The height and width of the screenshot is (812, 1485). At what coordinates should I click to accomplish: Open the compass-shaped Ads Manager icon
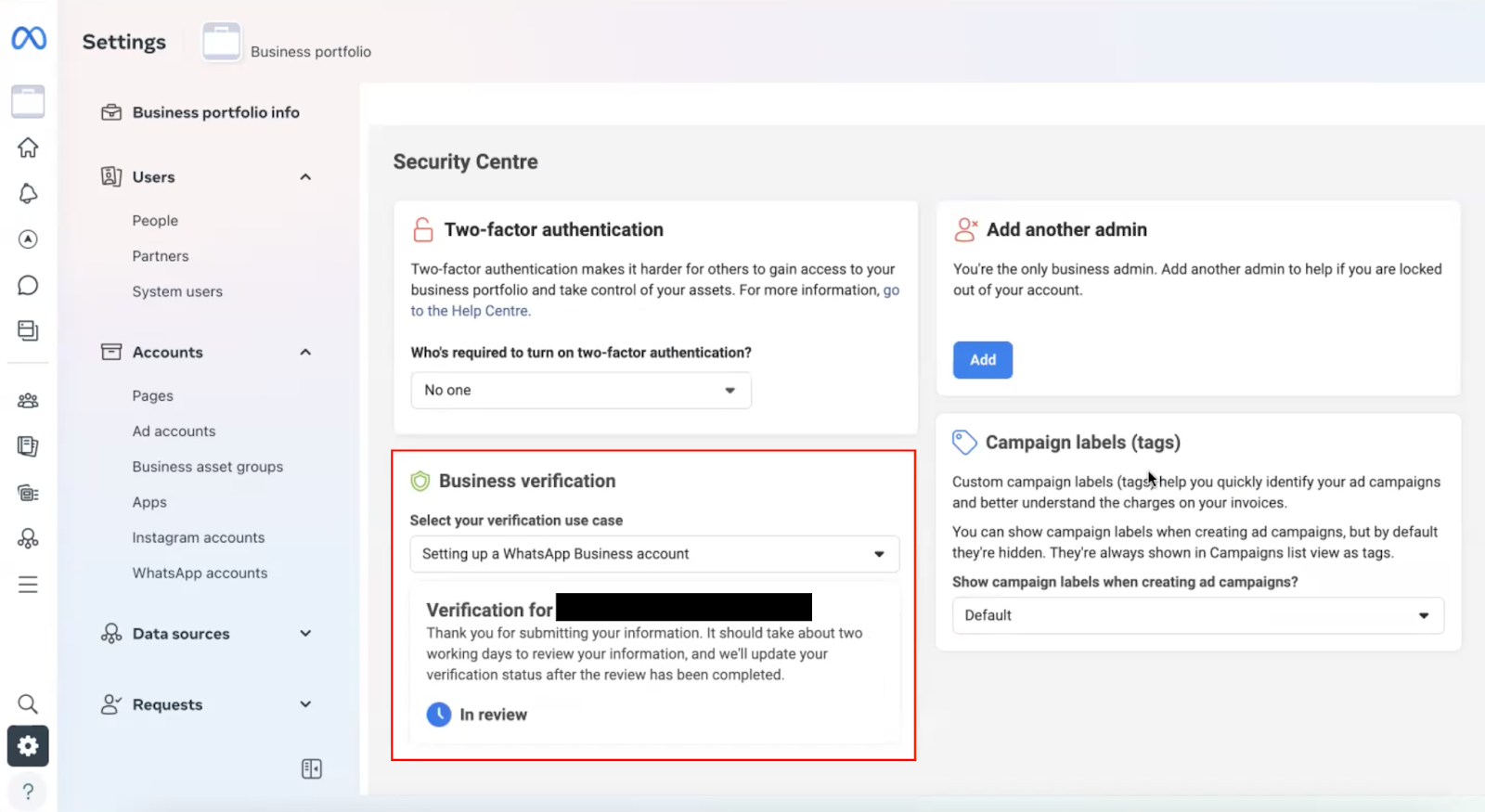click(x=28, y=239)
